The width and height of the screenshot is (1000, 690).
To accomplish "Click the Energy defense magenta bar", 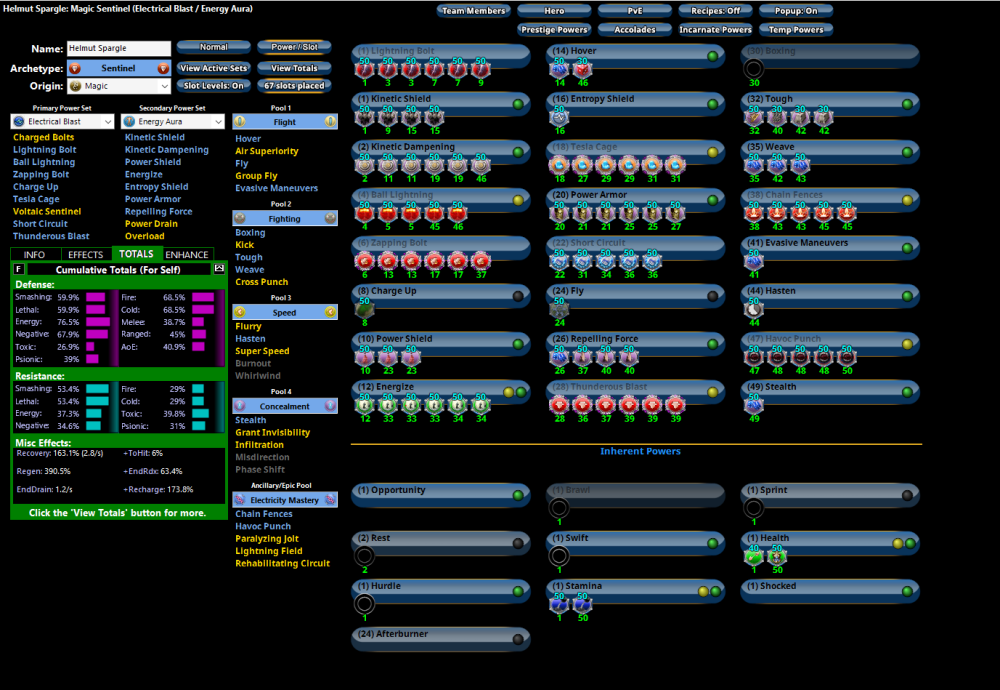I will pyautogui.click(x=98, y=322).
